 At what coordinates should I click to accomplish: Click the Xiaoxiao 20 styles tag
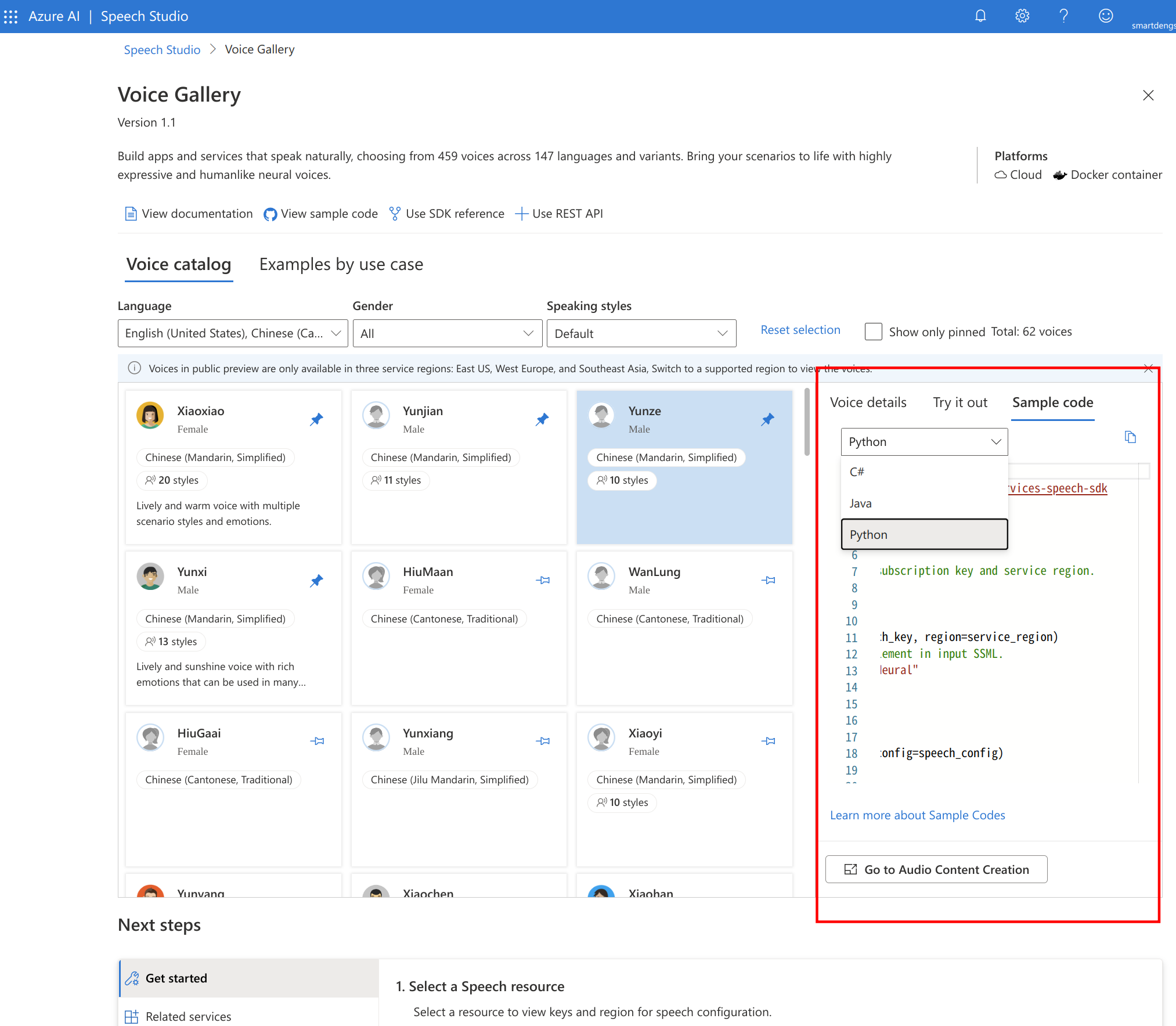pyautogui.click(x=172, y=480)
